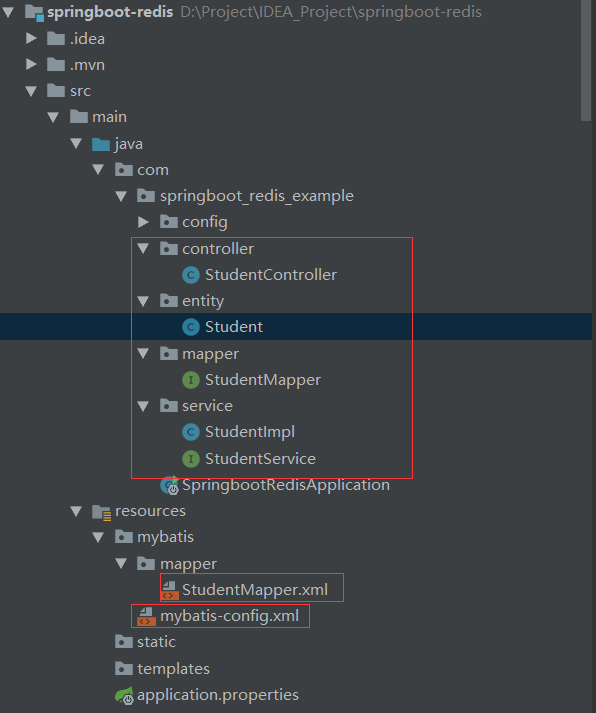Click the StudentMapper interface icon
The image size is (596, 713).
191,380
